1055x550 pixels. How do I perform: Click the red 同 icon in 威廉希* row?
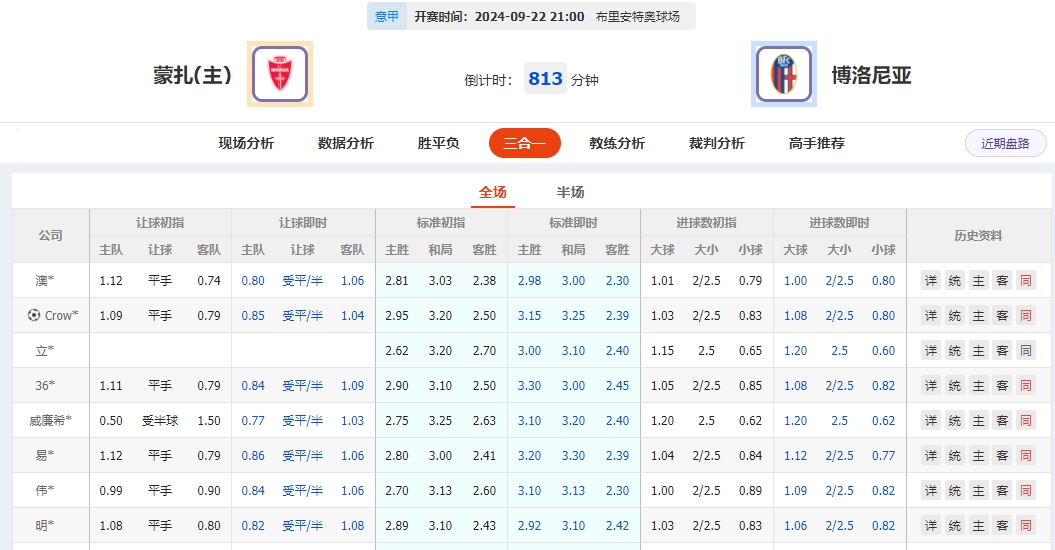point(1026,421)
